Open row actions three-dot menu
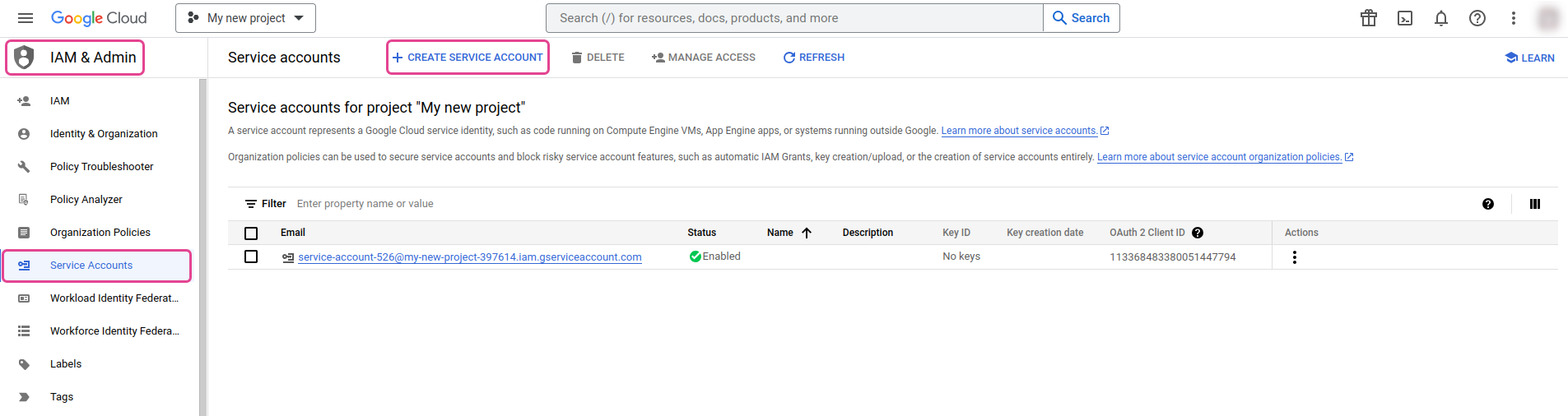 (1295, 257)
